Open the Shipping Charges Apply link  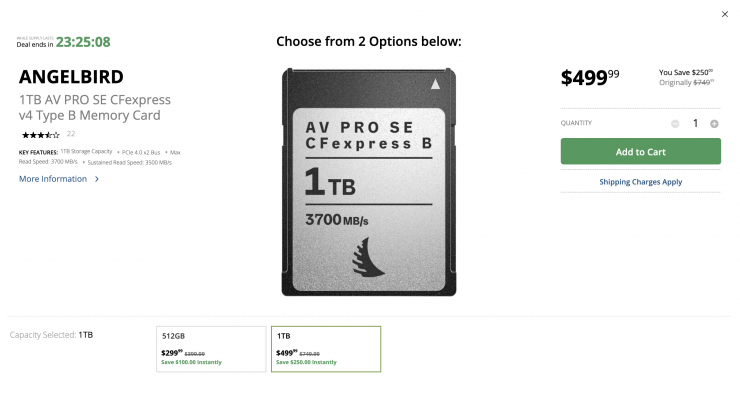(640, 182)
